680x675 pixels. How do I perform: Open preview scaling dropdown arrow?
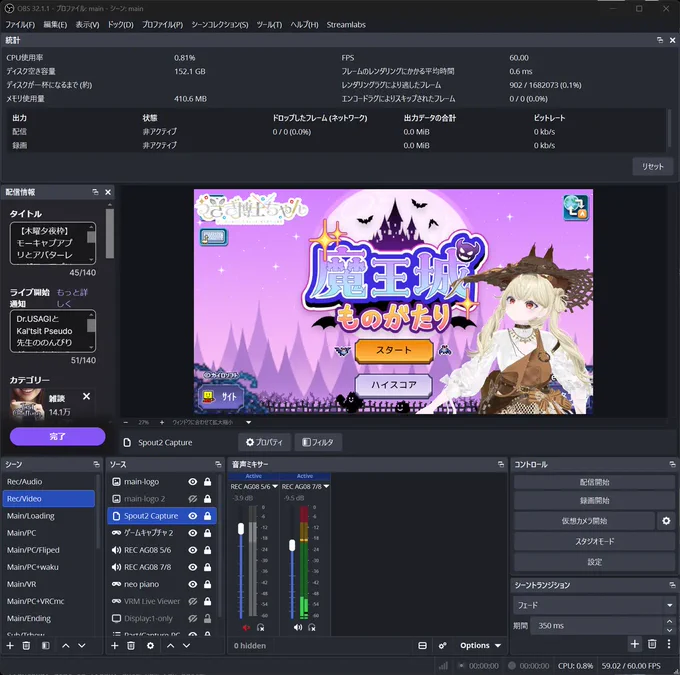point(248,422)
